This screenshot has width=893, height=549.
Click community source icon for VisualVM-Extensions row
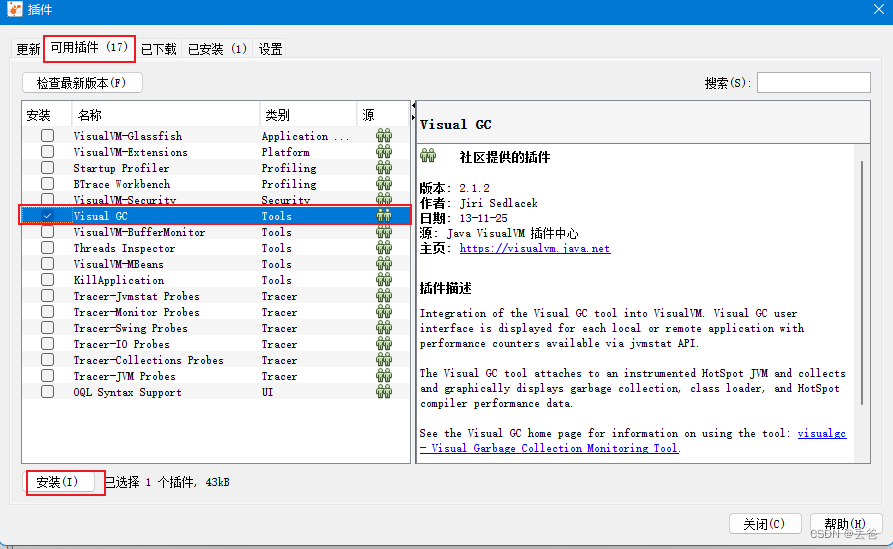(384, 151)
